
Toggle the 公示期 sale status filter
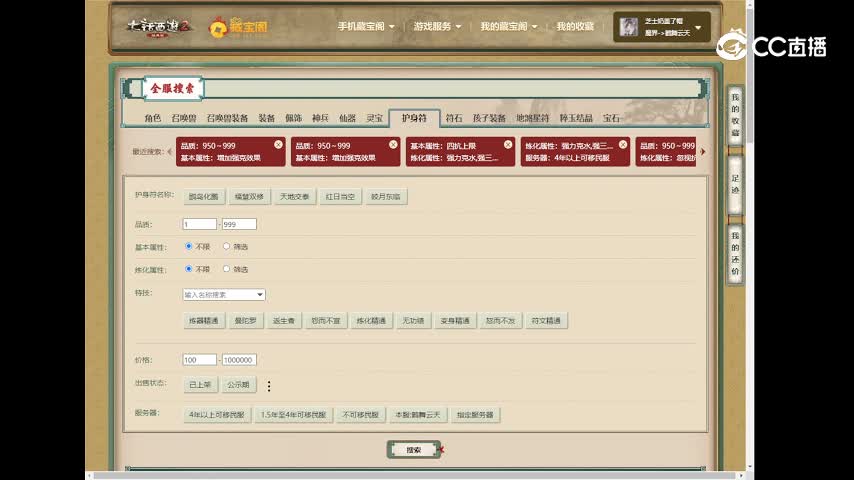238,385
